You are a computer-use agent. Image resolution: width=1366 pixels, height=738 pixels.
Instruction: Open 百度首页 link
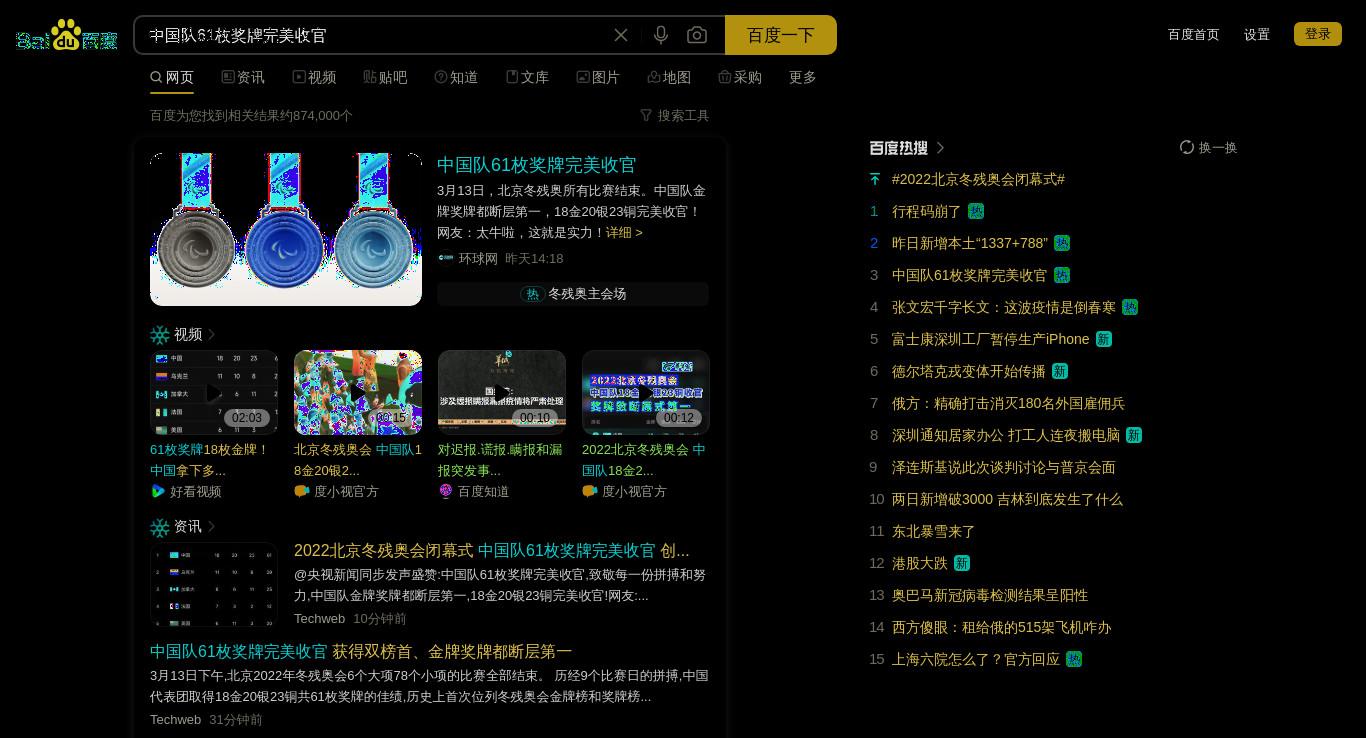point(1194,34)
